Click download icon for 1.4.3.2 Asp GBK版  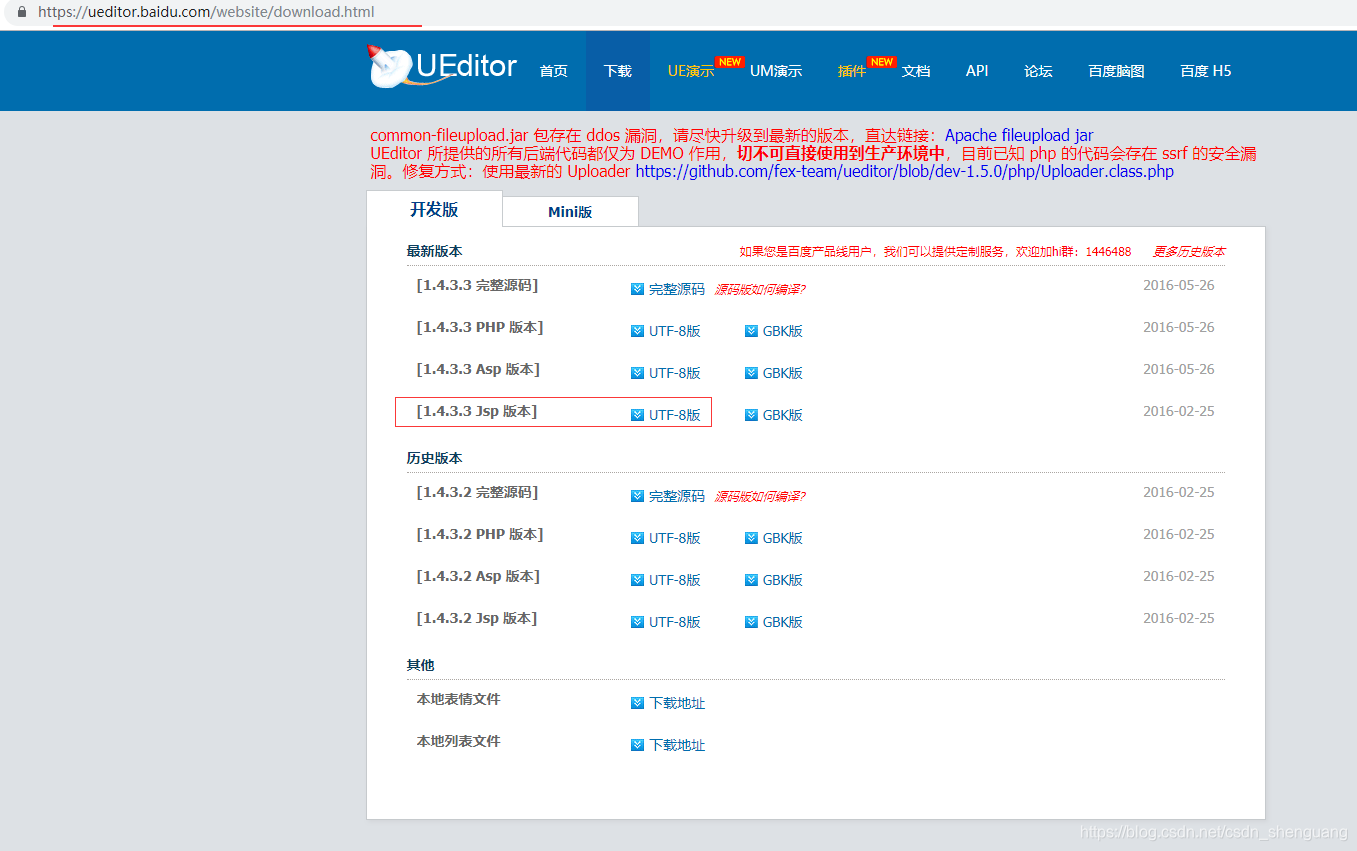point(751,580)
